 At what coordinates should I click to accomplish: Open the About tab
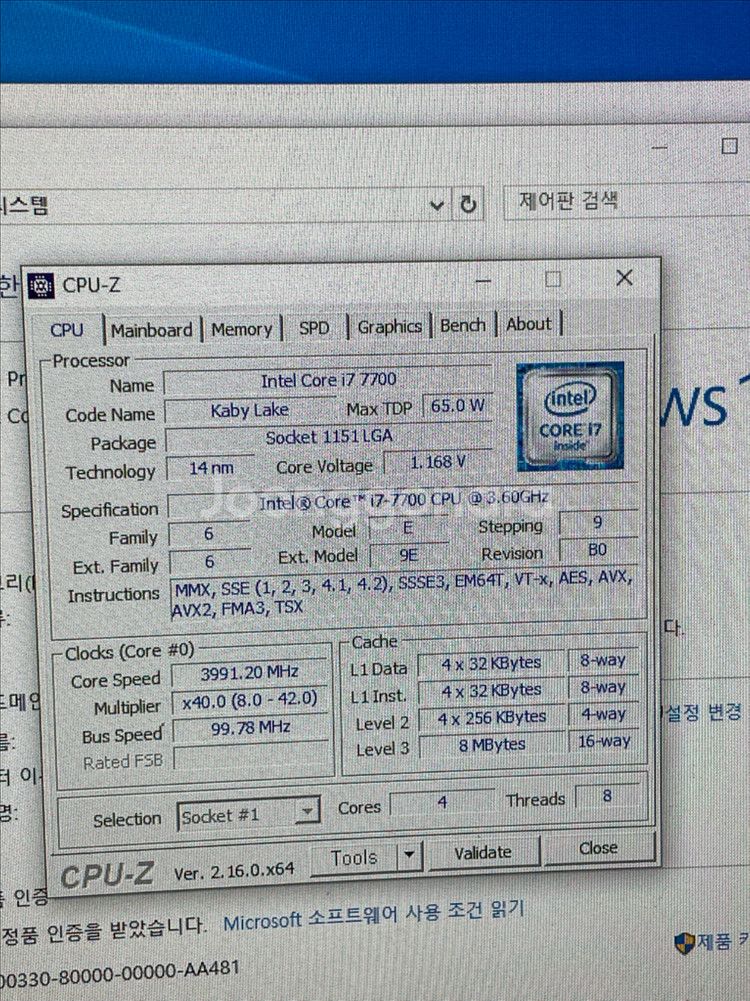pos(529,324)
